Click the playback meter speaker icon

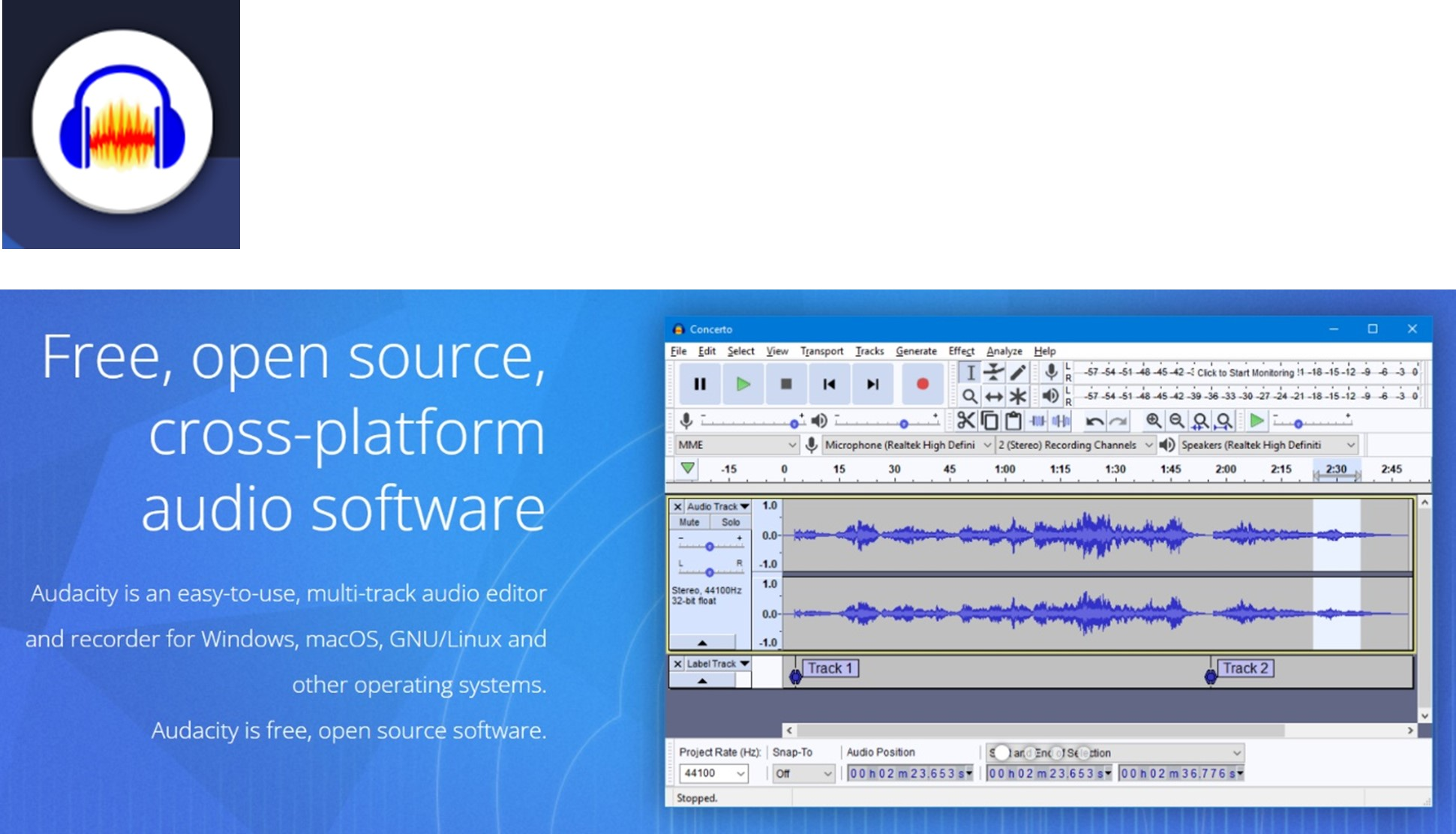pos(1051,396)
